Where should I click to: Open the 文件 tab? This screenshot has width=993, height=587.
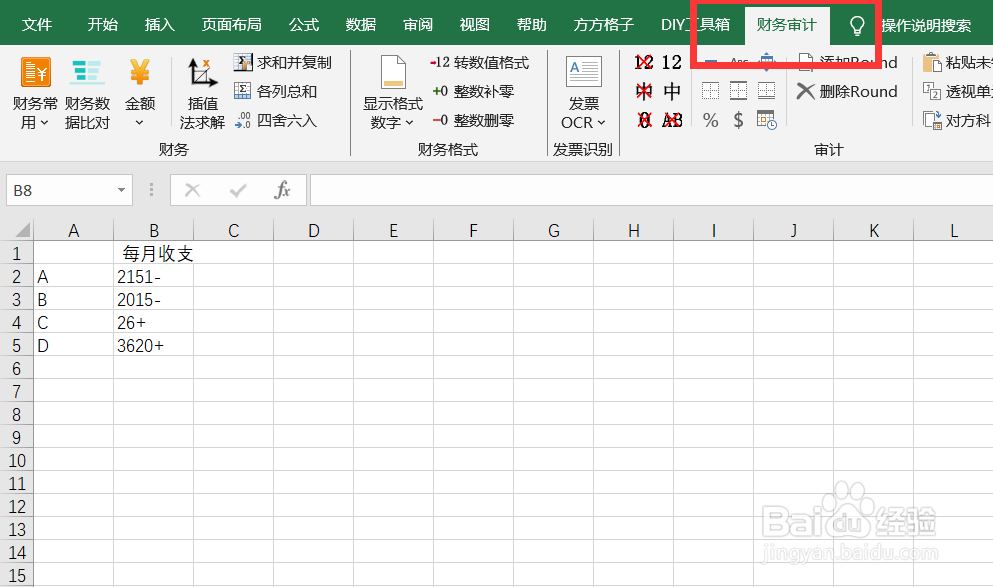37,25
